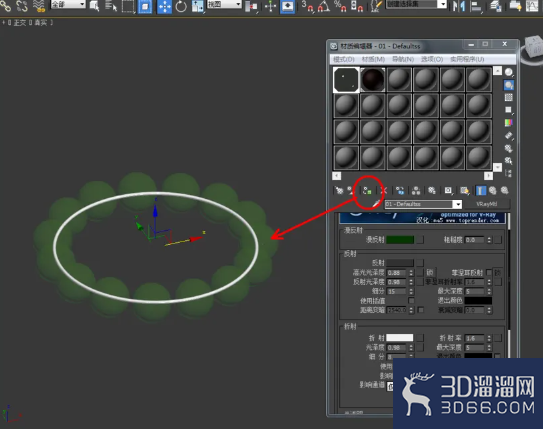
Task: Click highlight glossiness spinner arrows
Action: point(411,272)
